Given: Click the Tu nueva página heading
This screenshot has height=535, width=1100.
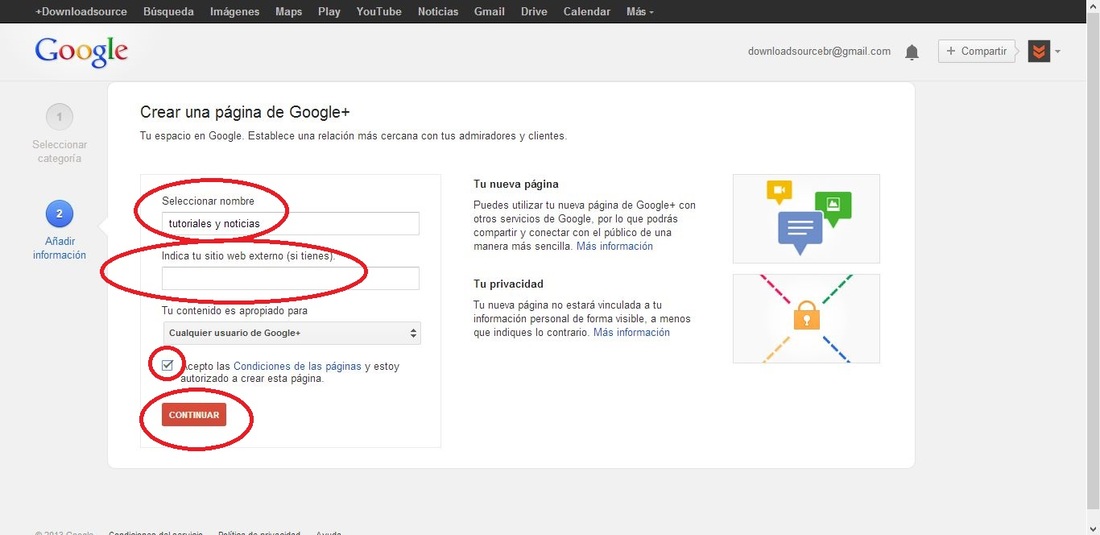Looking at the screenshot, I should 516,184.
